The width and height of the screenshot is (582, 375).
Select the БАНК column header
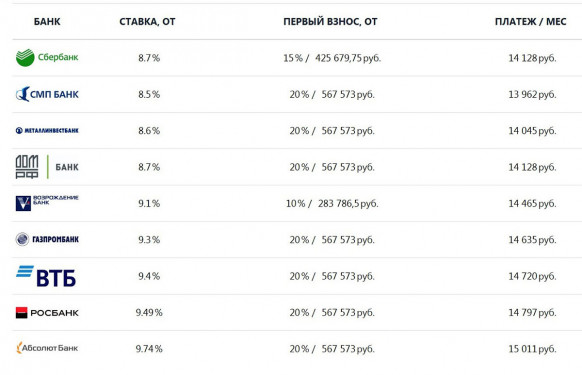[47, 22]
